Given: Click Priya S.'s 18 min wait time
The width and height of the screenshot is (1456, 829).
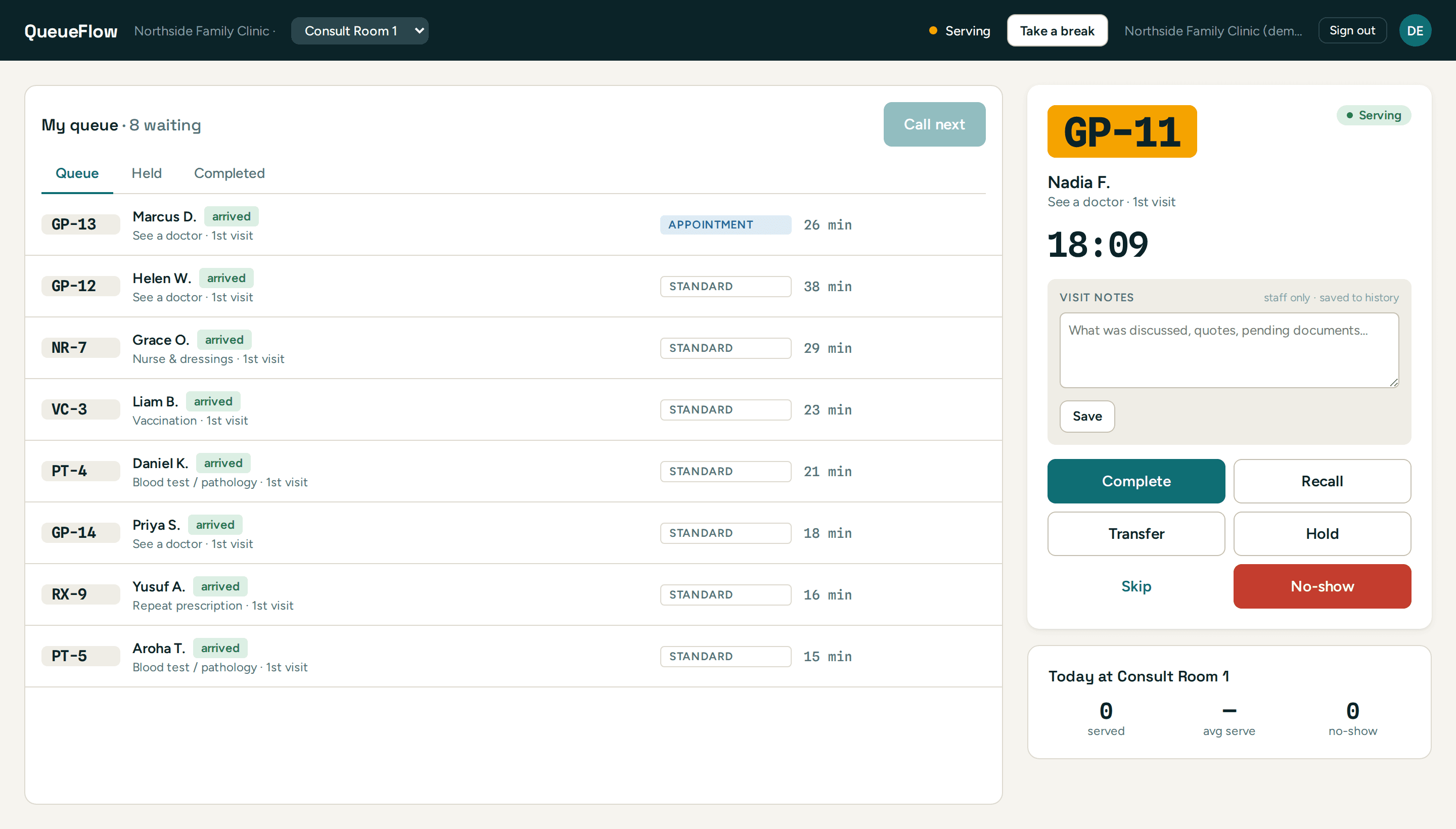Looking at the screenshot, I should (828, 533).
